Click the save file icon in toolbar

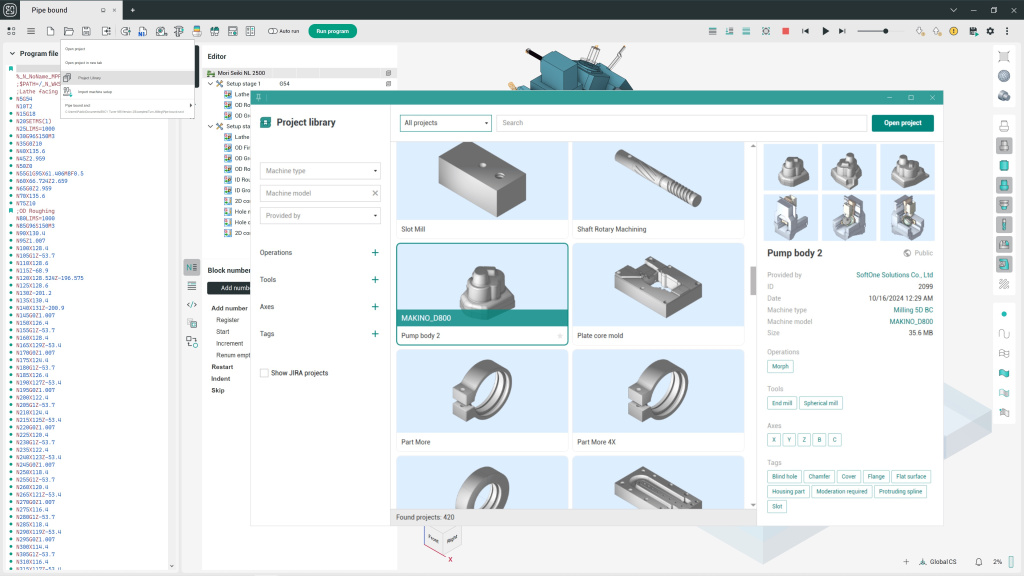(x=87, y=31)
